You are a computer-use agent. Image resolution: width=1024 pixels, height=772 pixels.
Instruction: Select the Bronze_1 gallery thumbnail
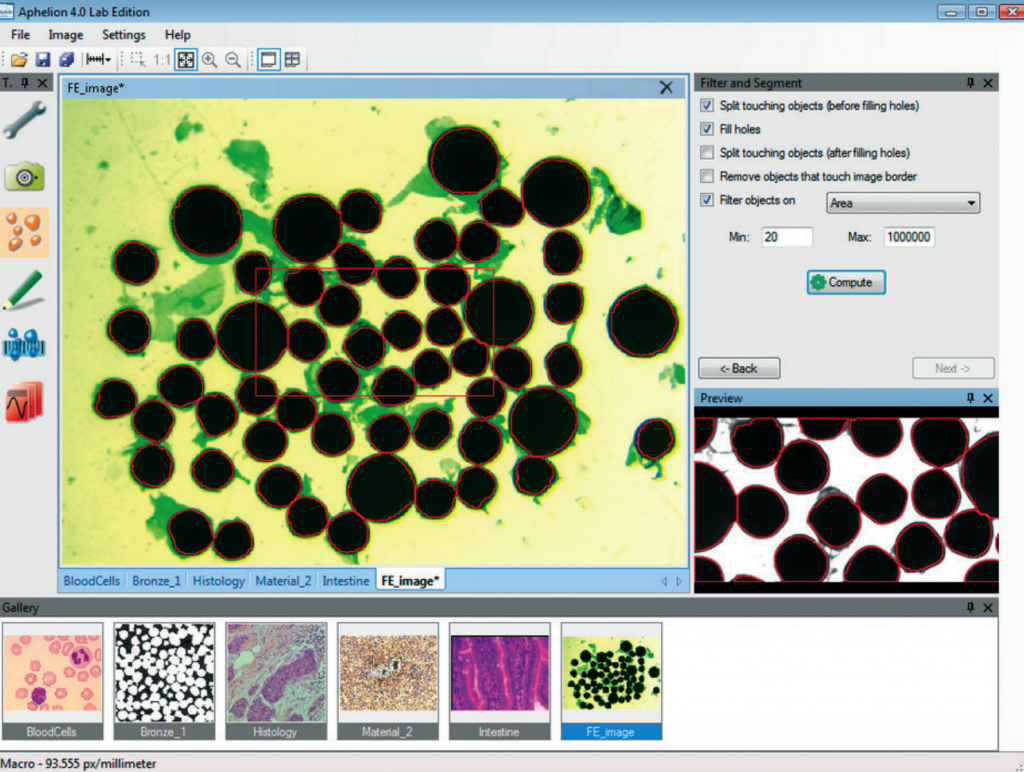point(164,681)
